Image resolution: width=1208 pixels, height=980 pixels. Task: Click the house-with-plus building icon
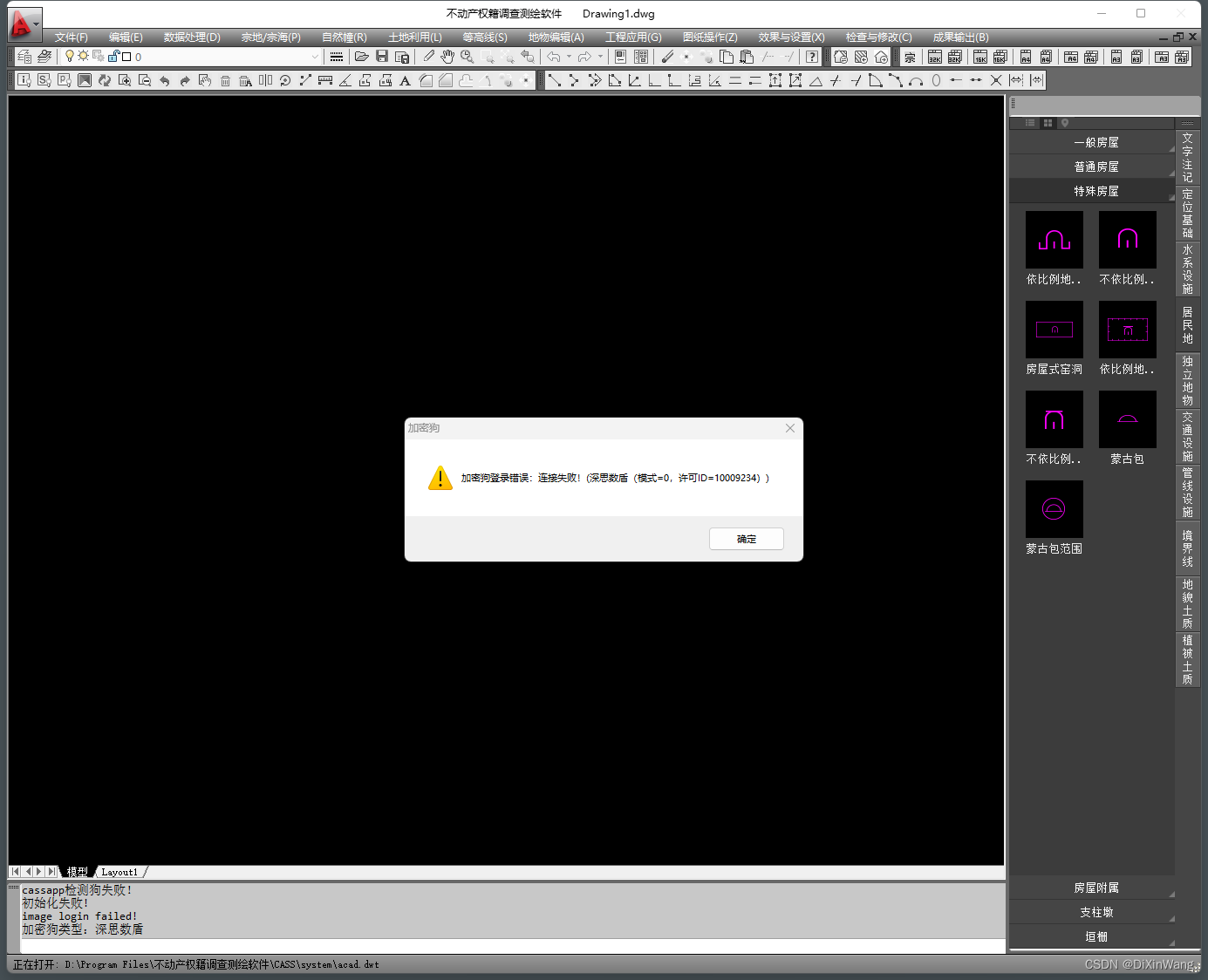882,57
